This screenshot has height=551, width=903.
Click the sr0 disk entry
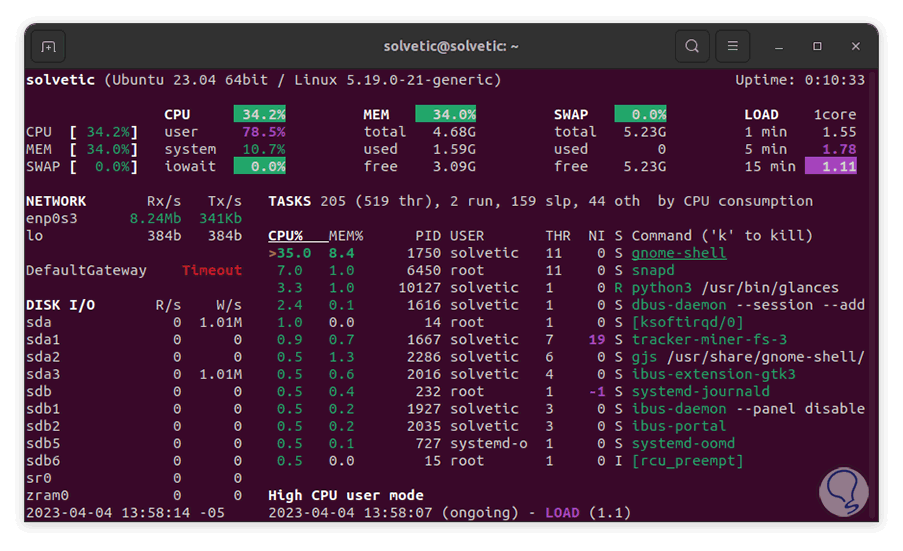coord(39,478)
